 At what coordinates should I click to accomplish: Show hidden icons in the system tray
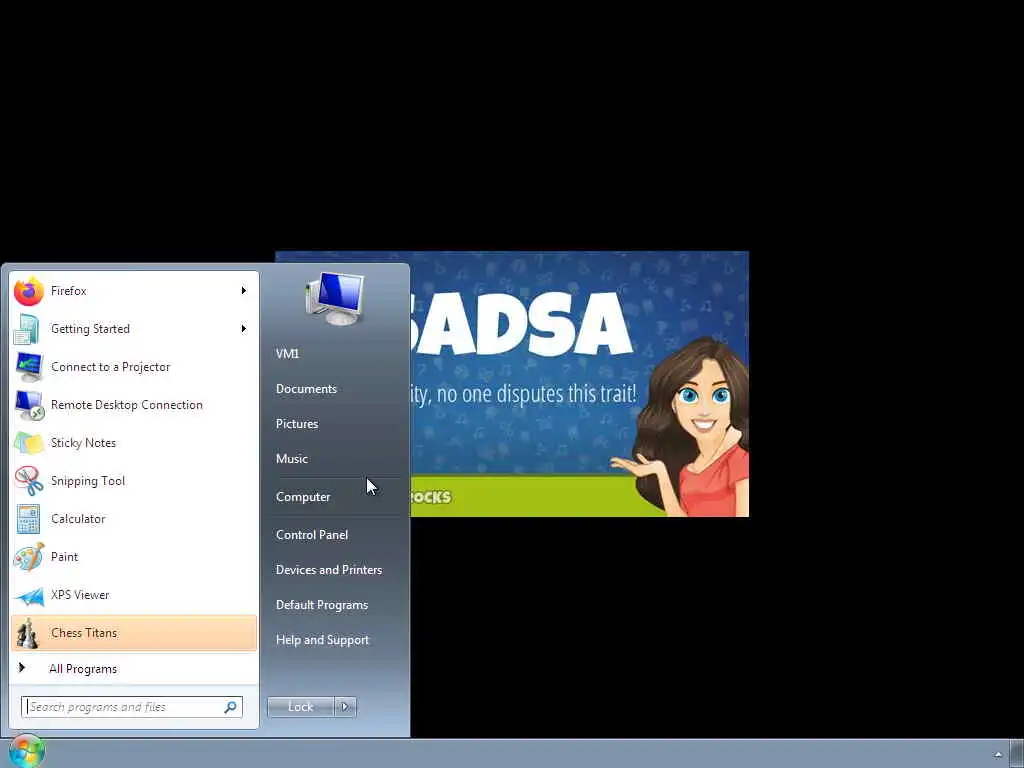pyautogui.click(x=998, y=754)
